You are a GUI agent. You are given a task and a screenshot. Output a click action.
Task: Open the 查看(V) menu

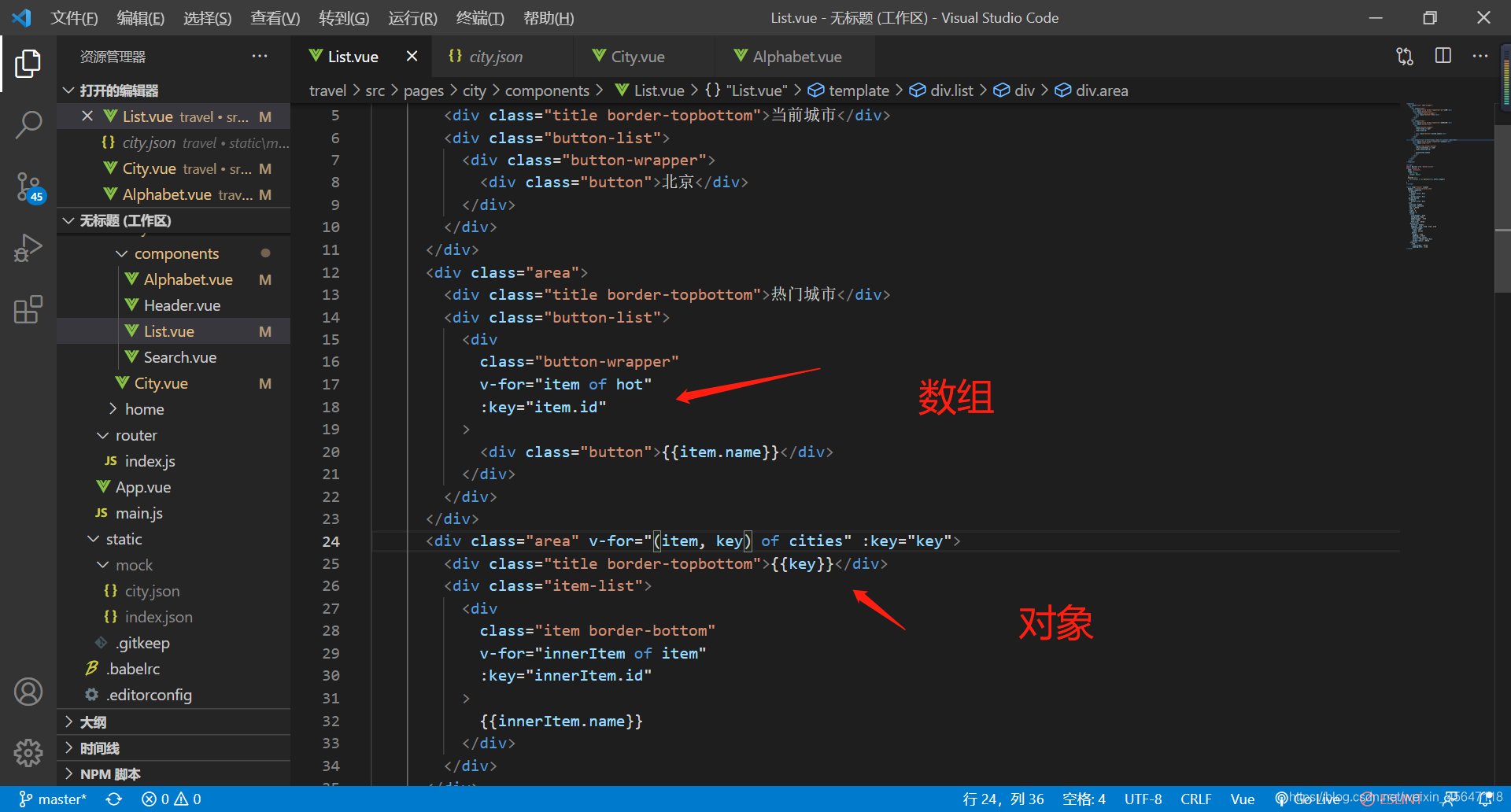coord(275,17)
